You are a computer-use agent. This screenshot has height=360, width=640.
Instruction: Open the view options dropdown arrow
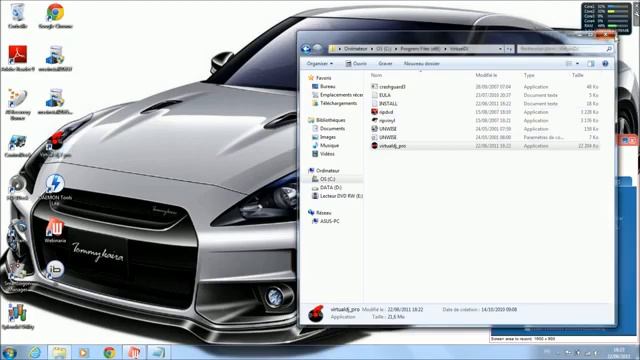577,64
